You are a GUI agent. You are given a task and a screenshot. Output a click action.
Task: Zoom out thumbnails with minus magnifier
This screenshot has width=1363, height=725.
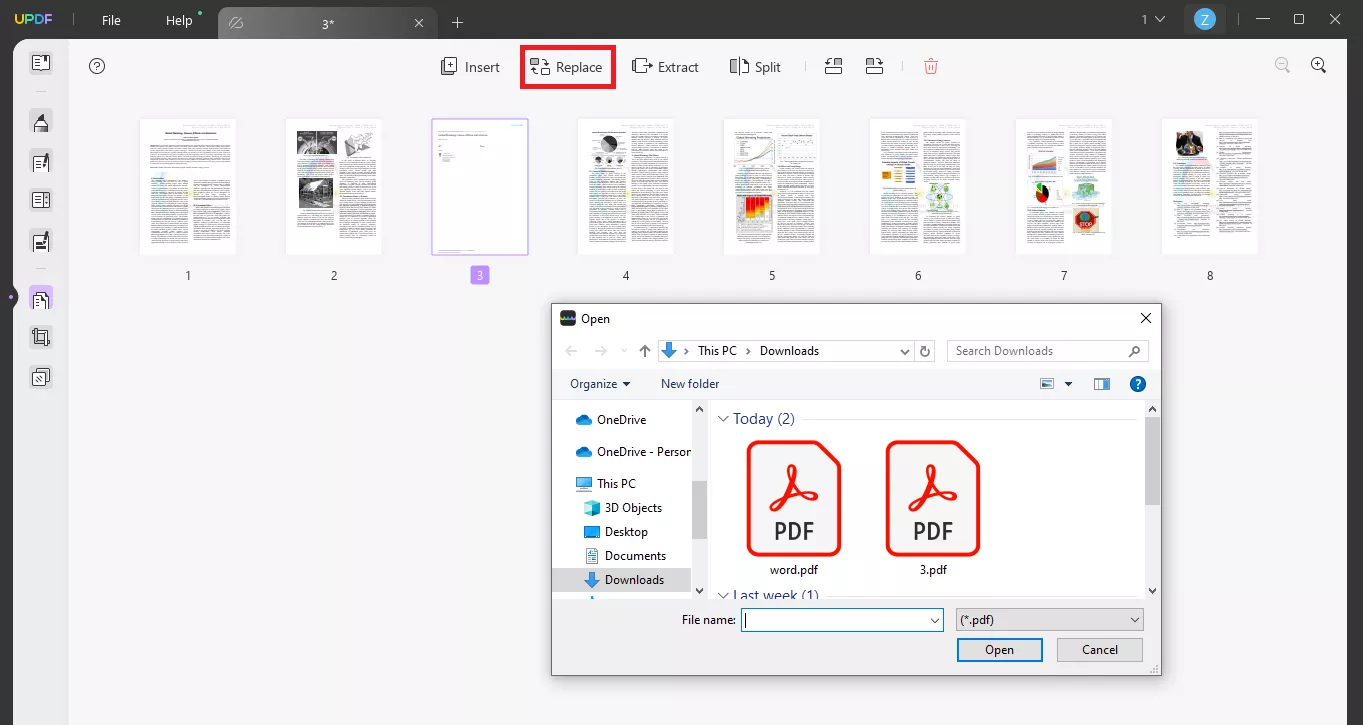[1282, 65]
